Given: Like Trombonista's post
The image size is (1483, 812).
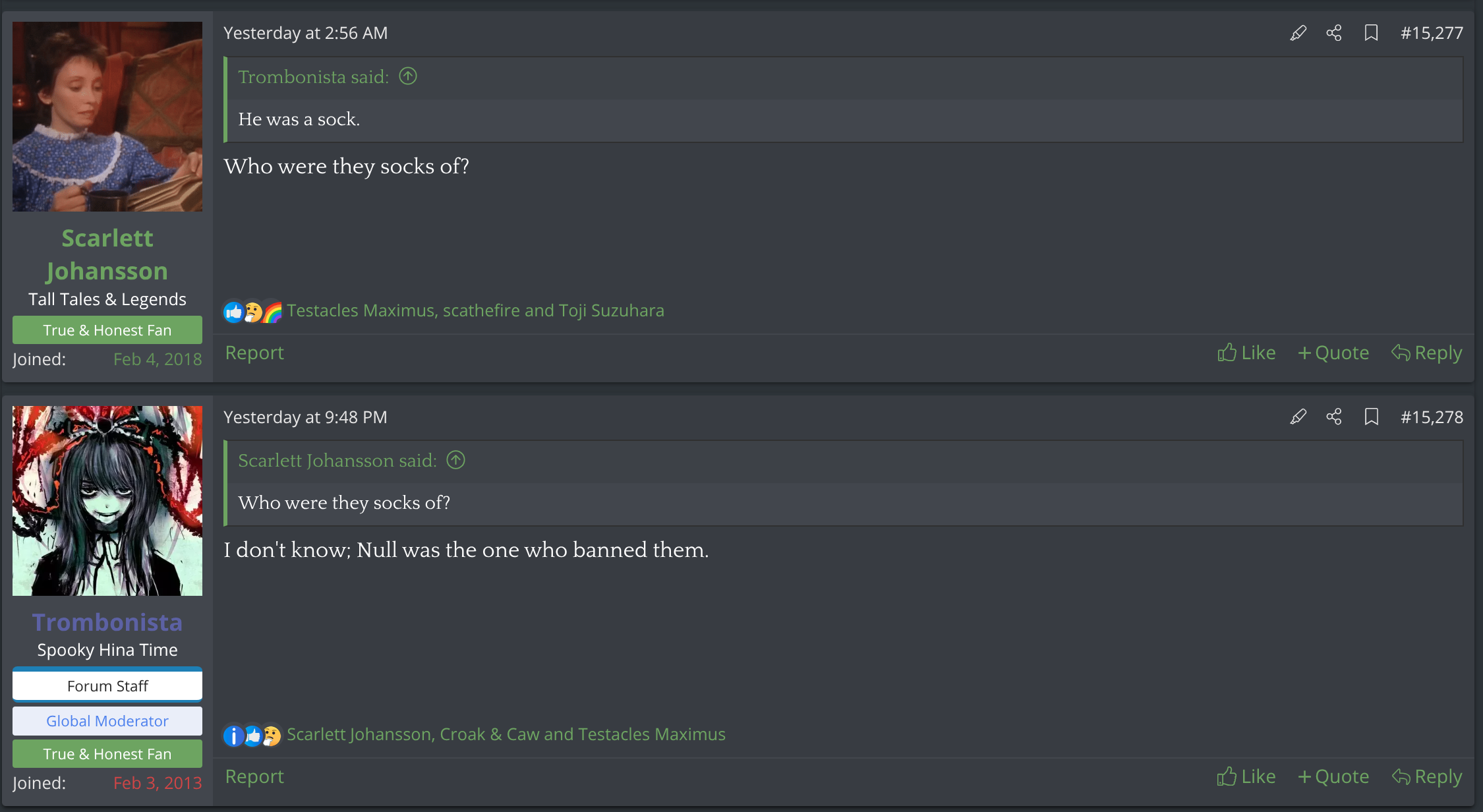Looking at the screenshot, I should 1246,776.
